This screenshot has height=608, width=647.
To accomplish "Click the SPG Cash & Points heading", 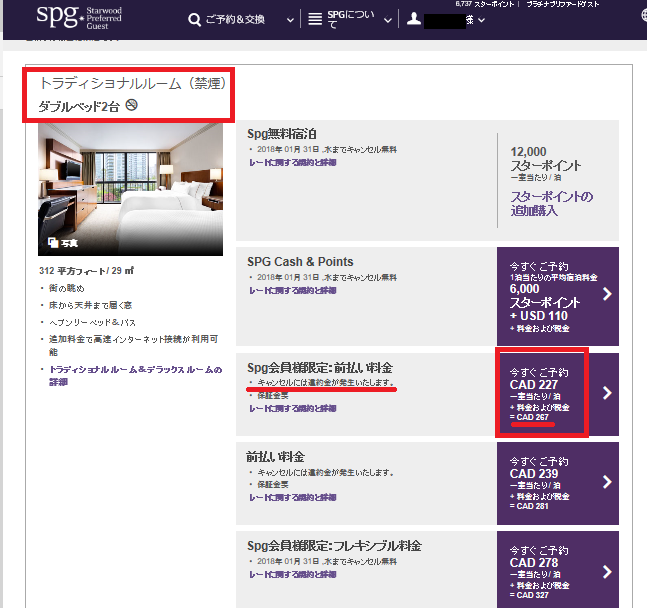I will (300, 262).
